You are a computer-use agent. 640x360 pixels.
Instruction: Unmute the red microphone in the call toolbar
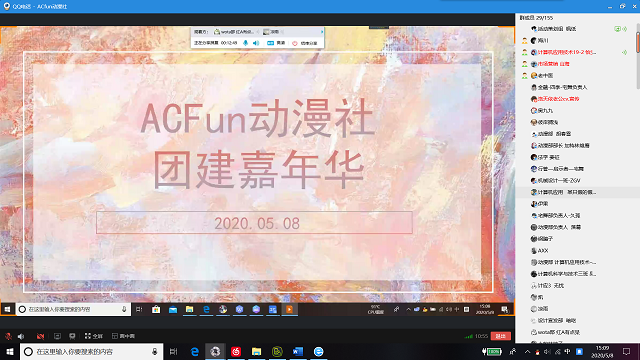coord(8,336)
